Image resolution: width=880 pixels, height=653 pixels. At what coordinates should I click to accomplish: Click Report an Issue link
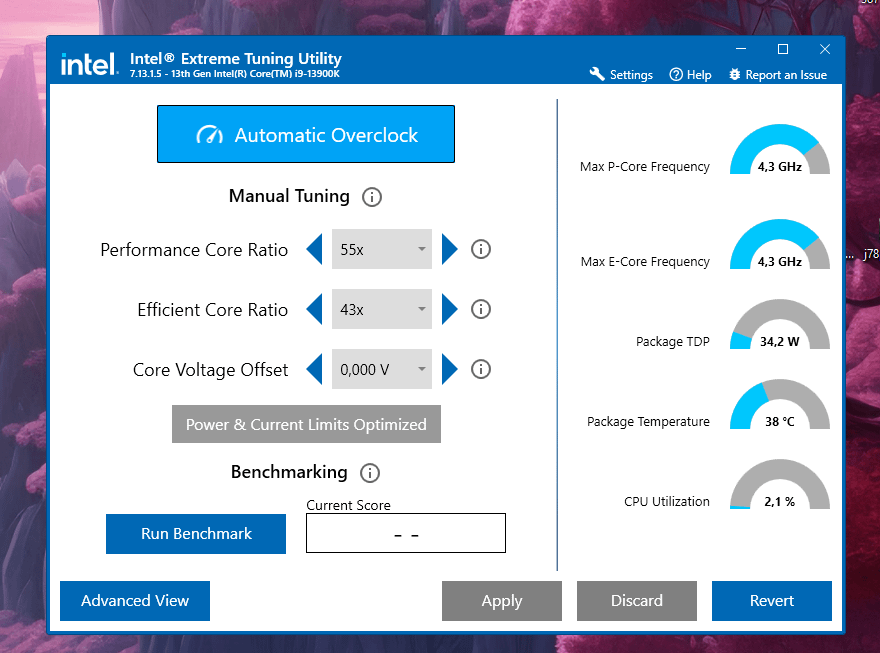[x=778, y=75]
